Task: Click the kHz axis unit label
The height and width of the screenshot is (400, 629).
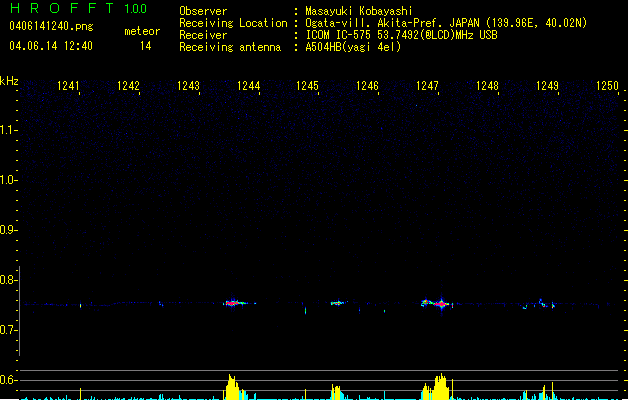Action: 9,81
